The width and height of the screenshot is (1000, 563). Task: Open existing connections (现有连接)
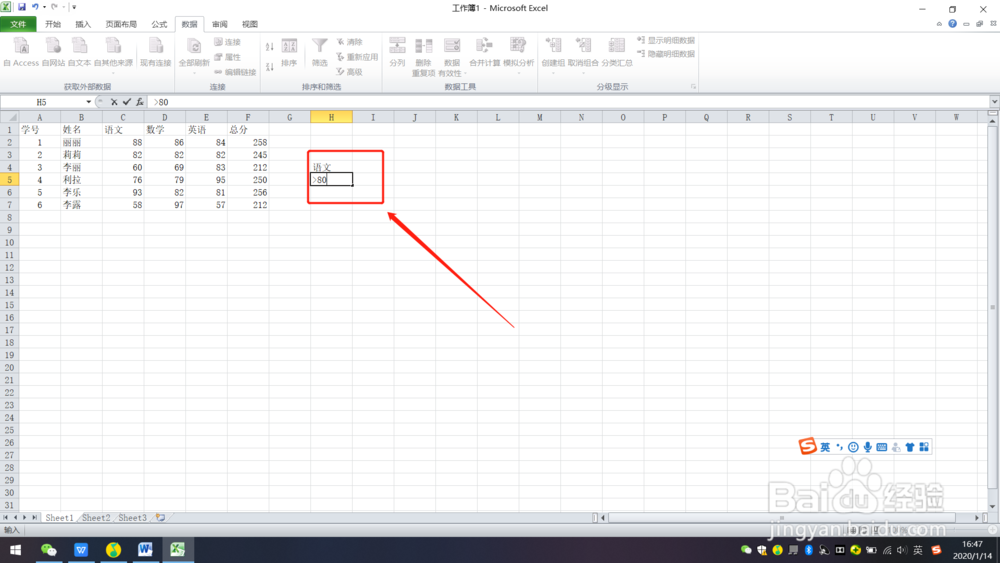pyautogui.click(x=156, y=52)
